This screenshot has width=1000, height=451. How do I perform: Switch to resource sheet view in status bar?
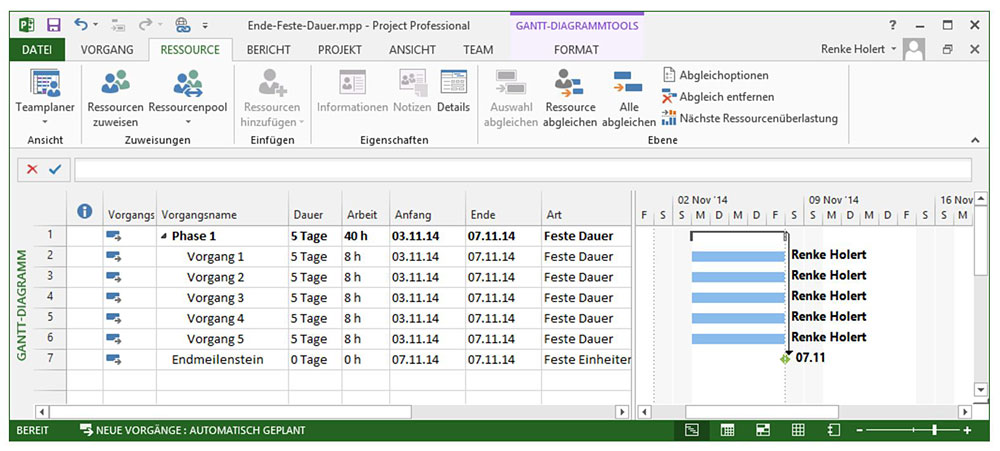[x=798, y=431]
